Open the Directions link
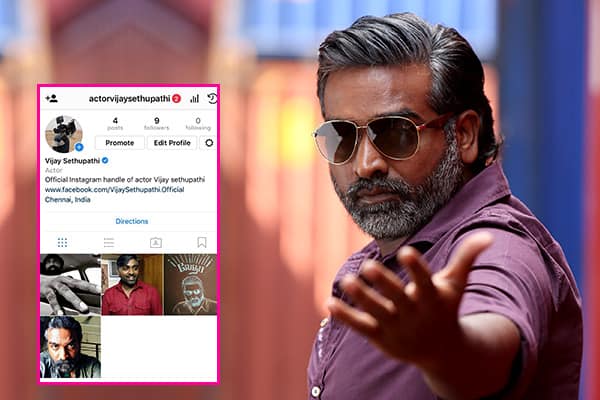 (131, 221)
